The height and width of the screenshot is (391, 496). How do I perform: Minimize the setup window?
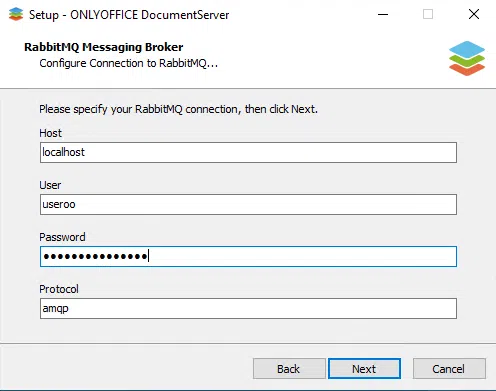click(x=383, y=14)
